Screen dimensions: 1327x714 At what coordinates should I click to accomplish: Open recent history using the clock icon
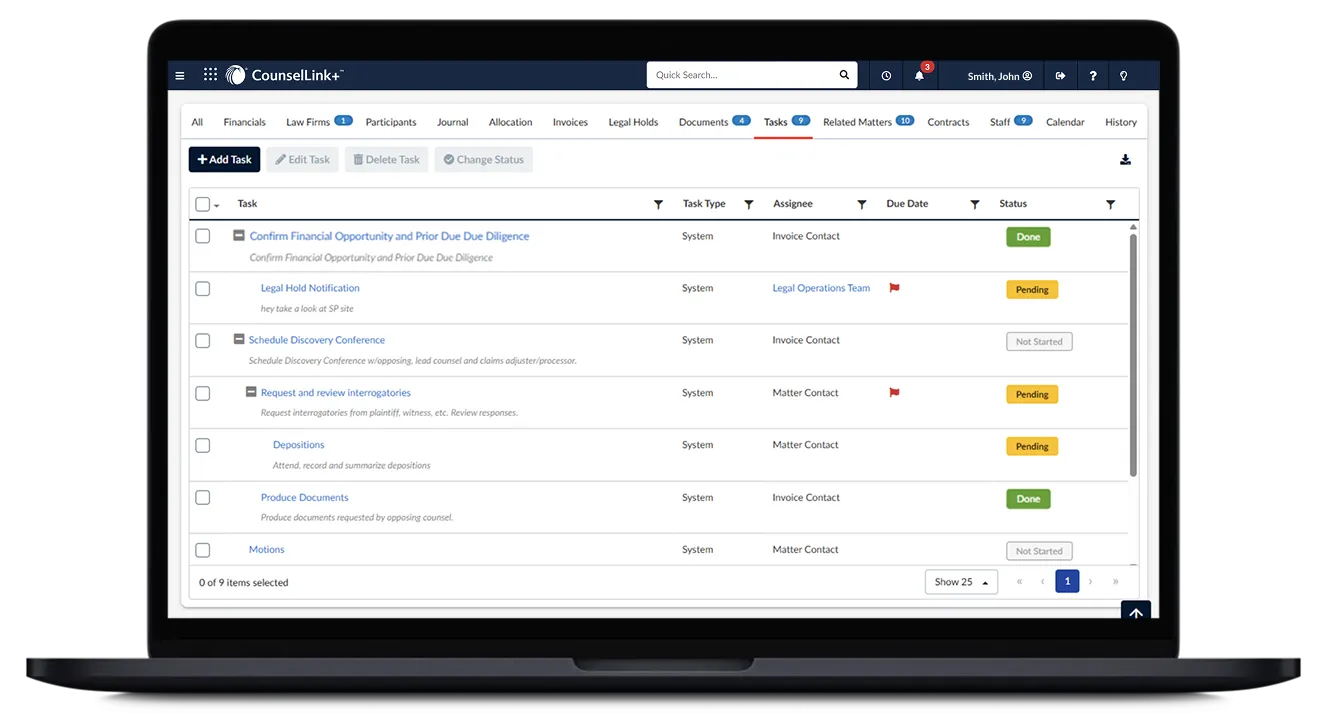[885, 75]
